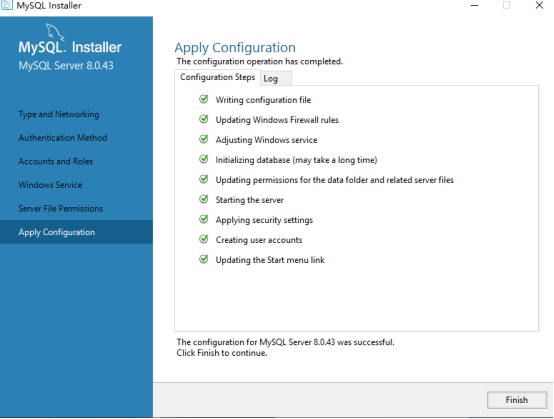Click the MySQL dolphin logo in sidebar
The width and height of the screenshot is (554, 419).
coord(55,32)
